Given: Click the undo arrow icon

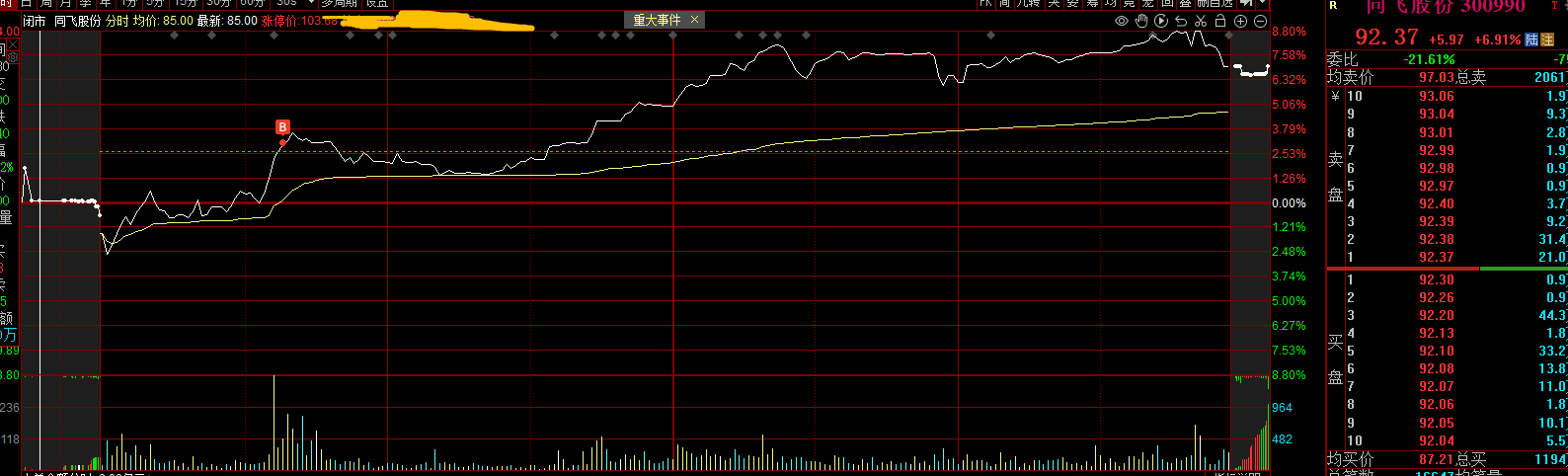Looking at the screenshot, I should pyautogui.click(x=1181, y=21).
